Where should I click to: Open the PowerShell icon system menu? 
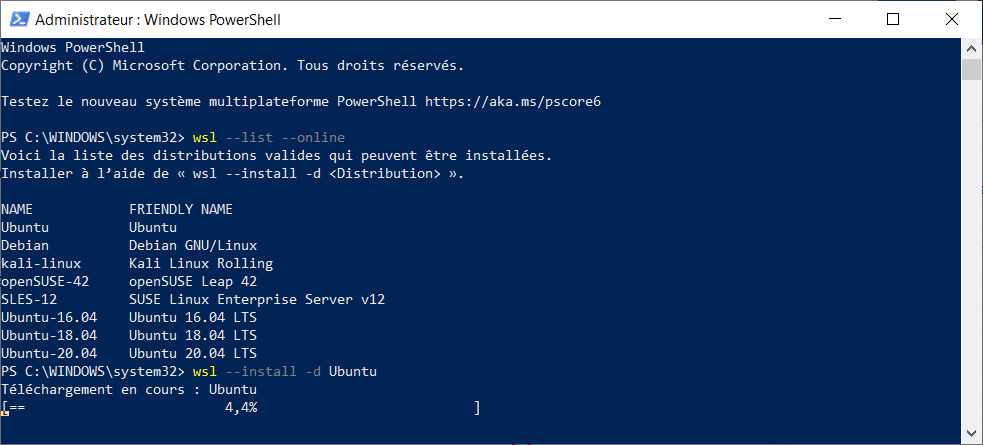pos(17,19)
